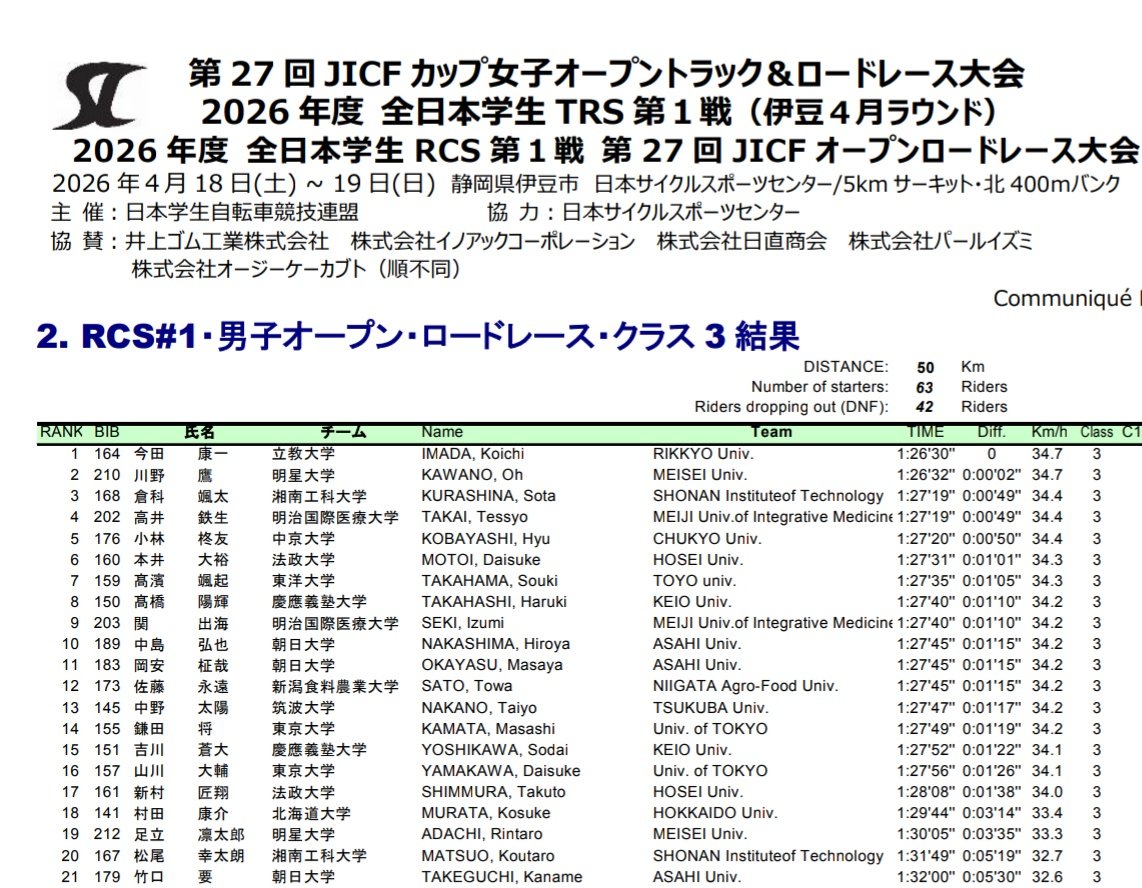Image resolution: width=1142 pixels, height=888 pixels.
Task: Click the RANK column header
Action: click(61, 432)
